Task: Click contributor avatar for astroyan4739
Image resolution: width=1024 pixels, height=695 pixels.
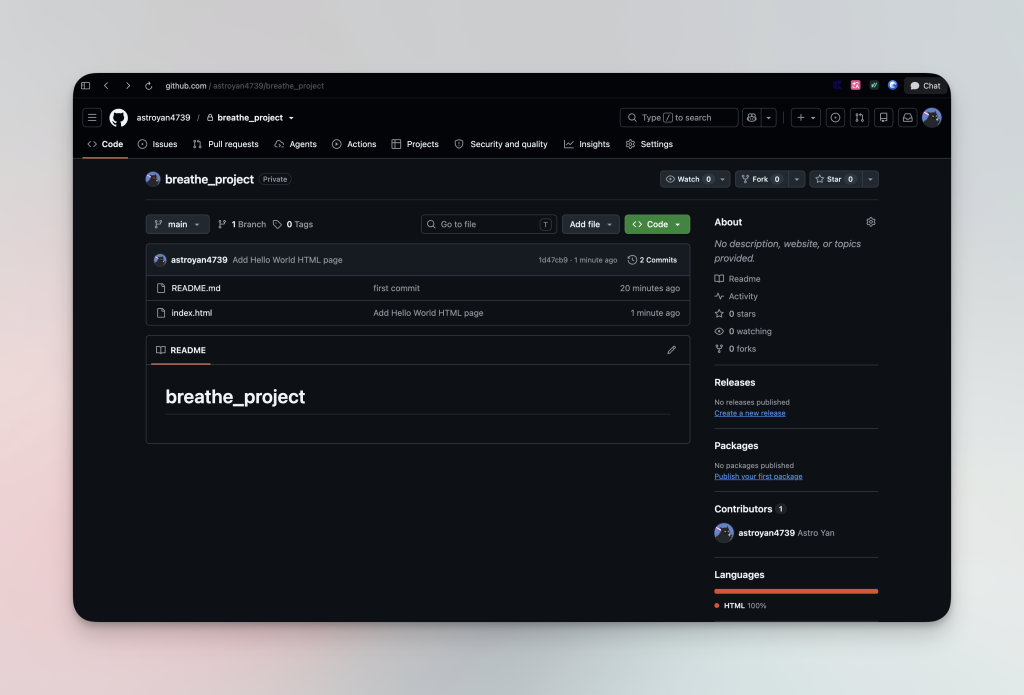Action: point(724,533)
